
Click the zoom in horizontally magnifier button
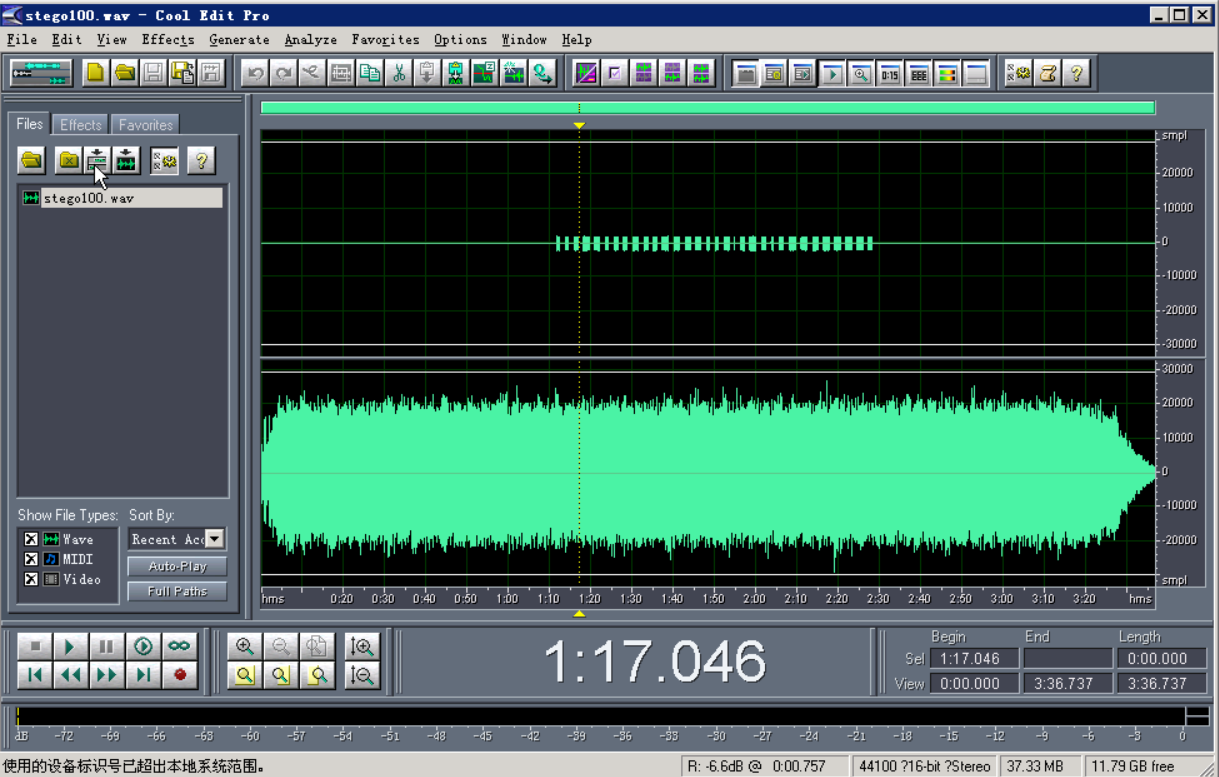[x=244, y=647]
